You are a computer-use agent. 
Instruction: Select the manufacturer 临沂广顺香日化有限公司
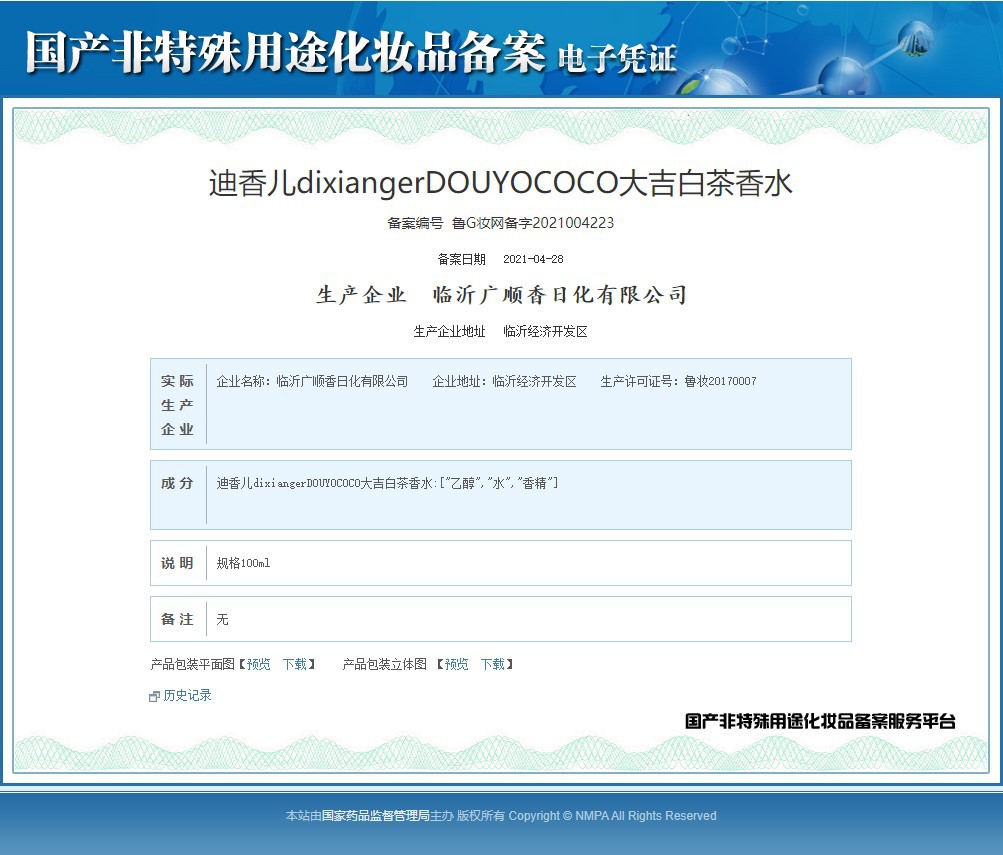[558, 294]
